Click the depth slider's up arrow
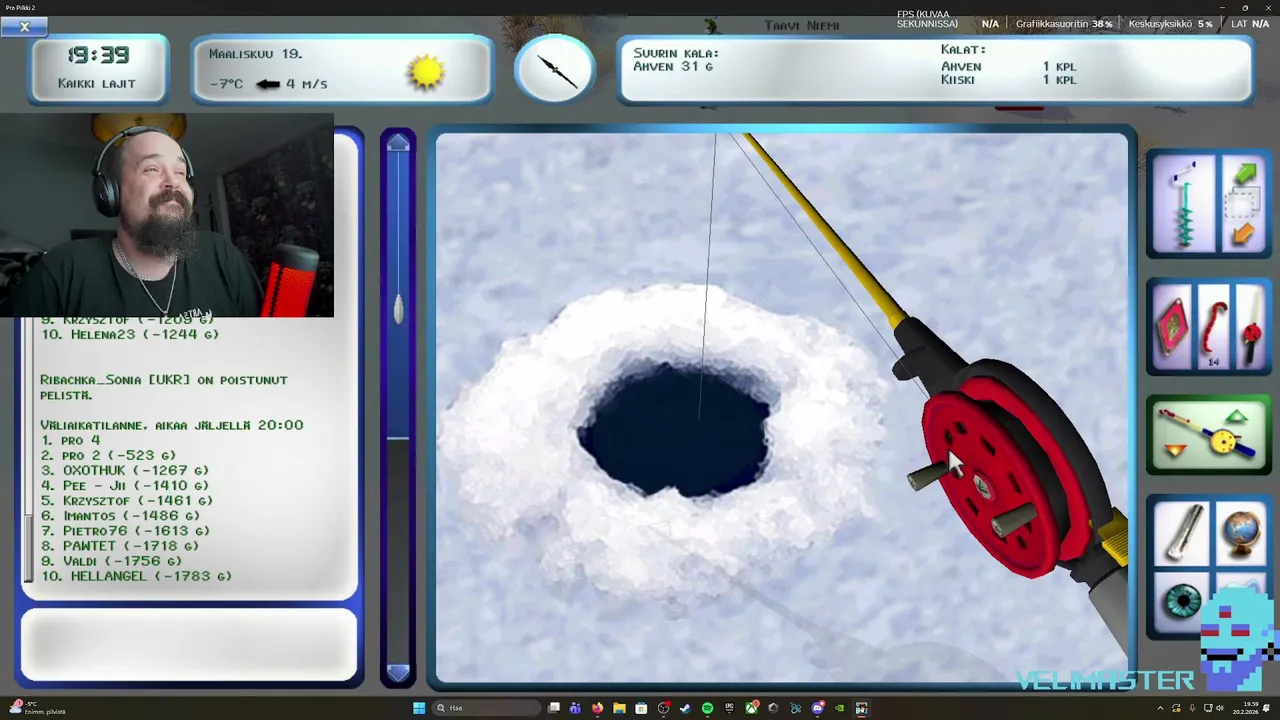1280x720 pixels. (398, 143)
